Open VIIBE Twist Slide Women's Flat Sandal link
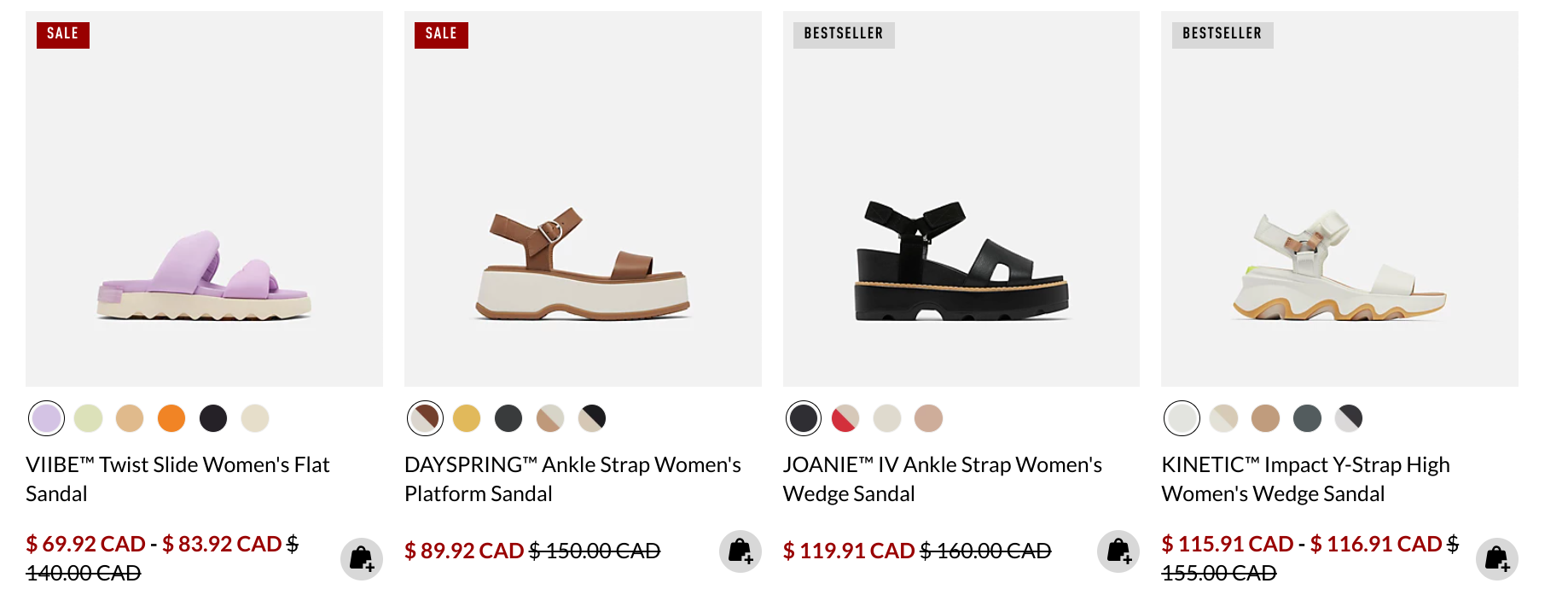 pyautogui.click(x=177, y=479)
